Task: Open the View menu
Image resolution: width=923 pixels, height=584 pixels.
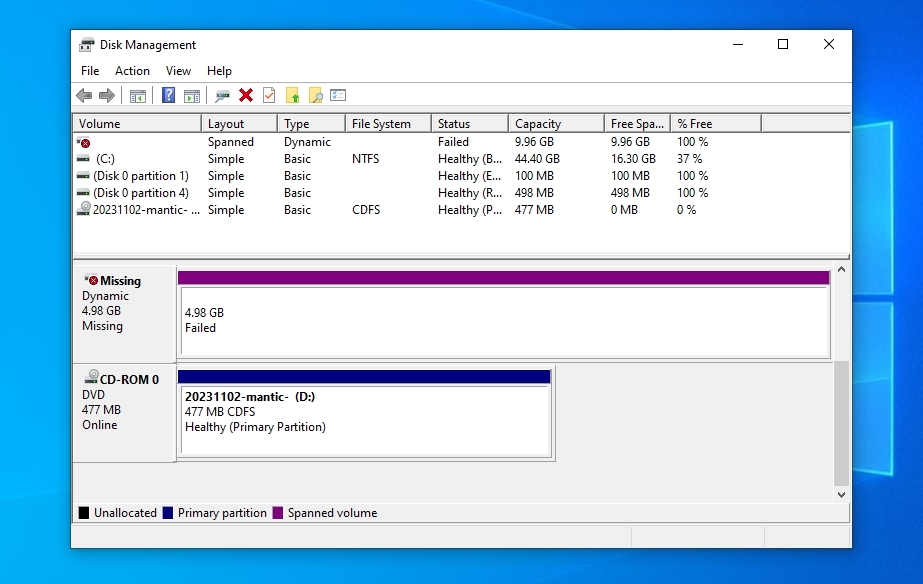Action: coord(178,71)
